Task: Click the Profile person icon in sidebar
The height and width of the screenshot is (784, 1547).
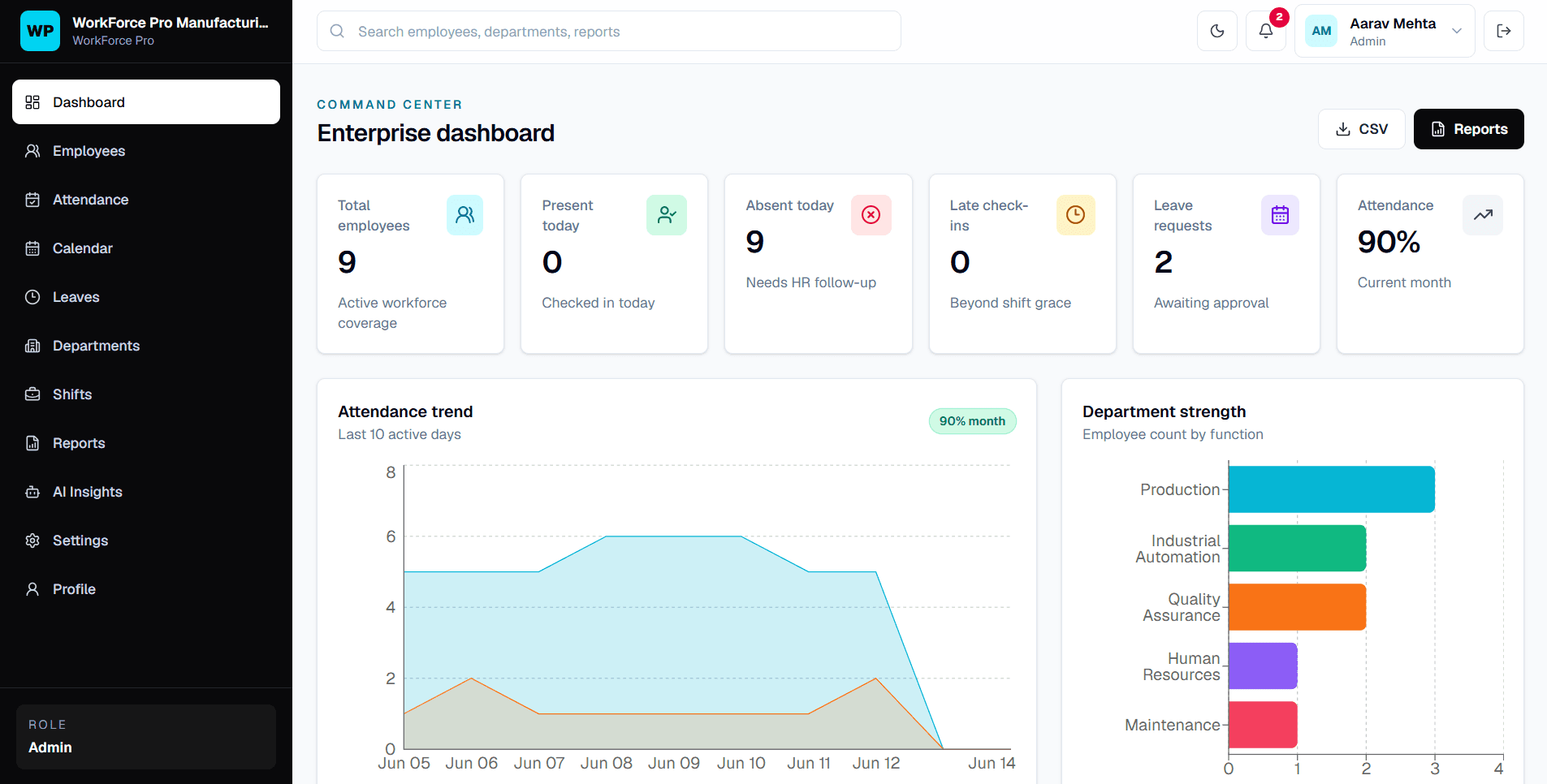Action: tap(32, 589)
